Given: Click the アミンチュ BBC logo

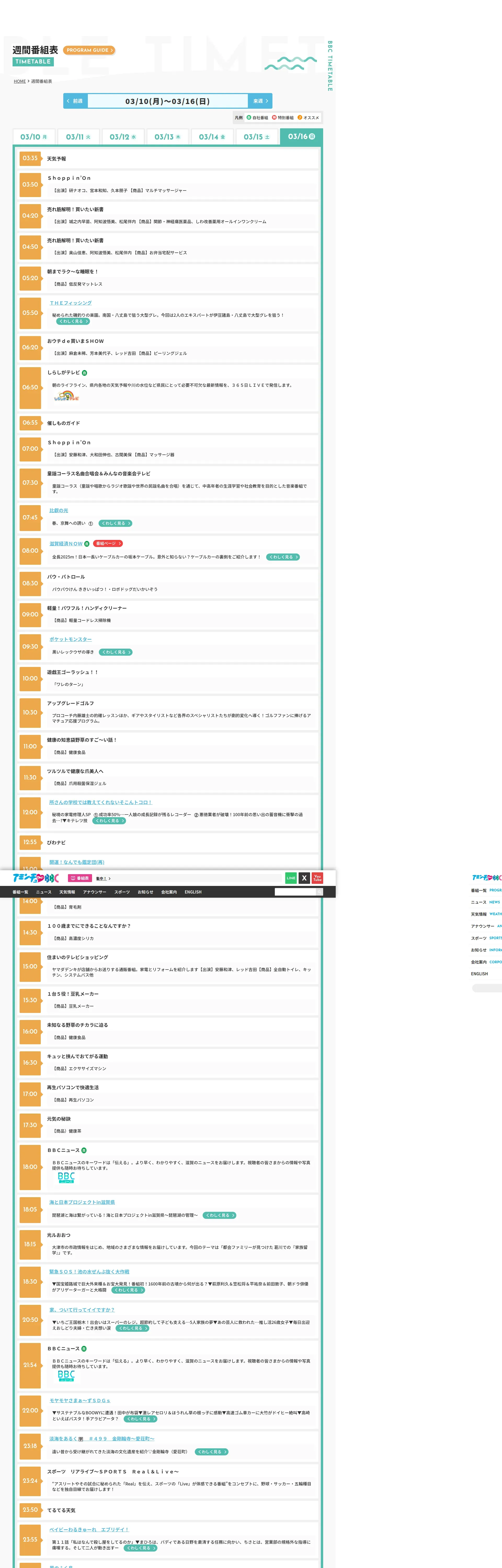Looking at the screenshot, I should [x=36, y=878].
